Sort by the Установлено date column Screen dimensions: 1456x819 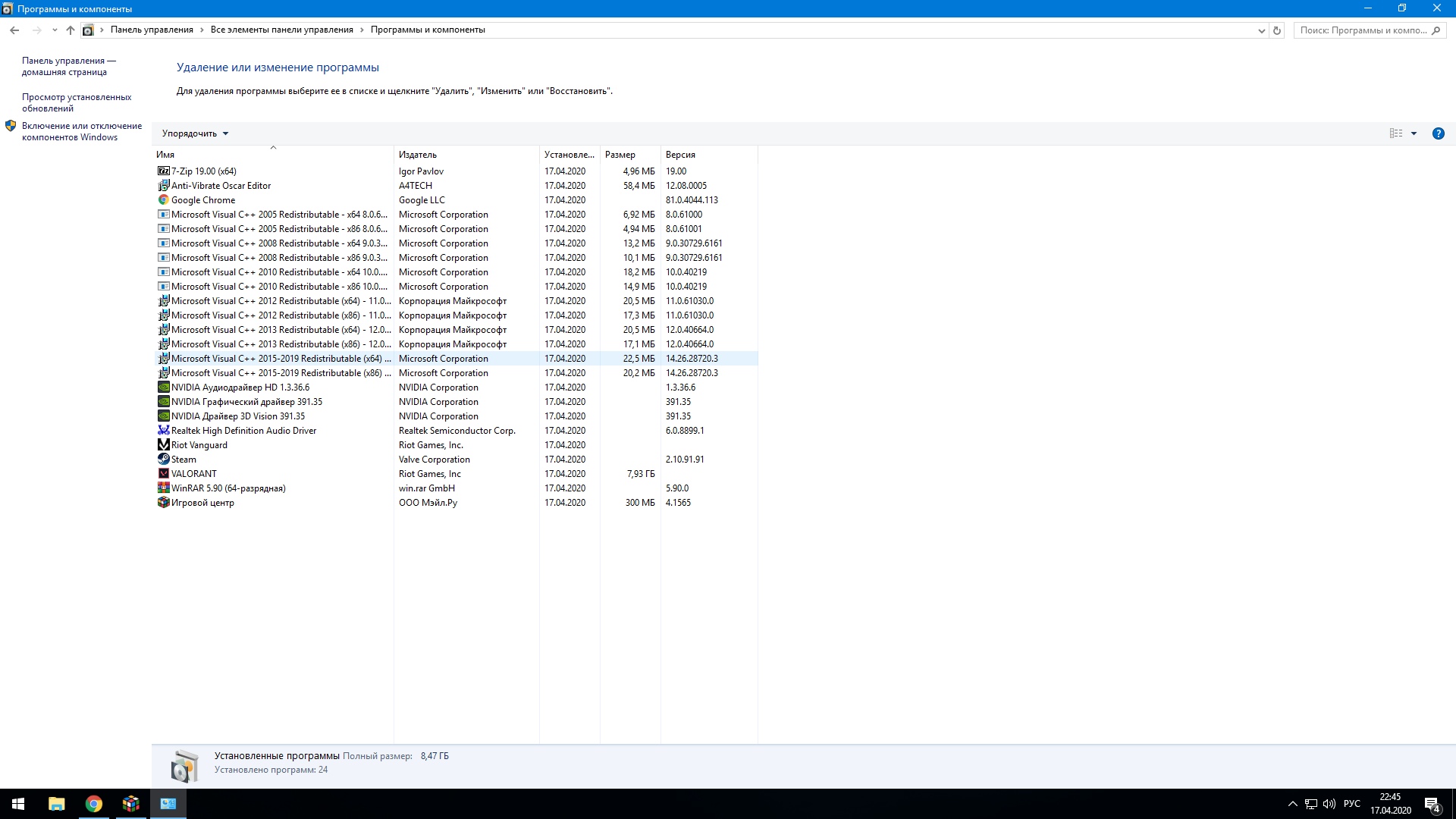570,155
